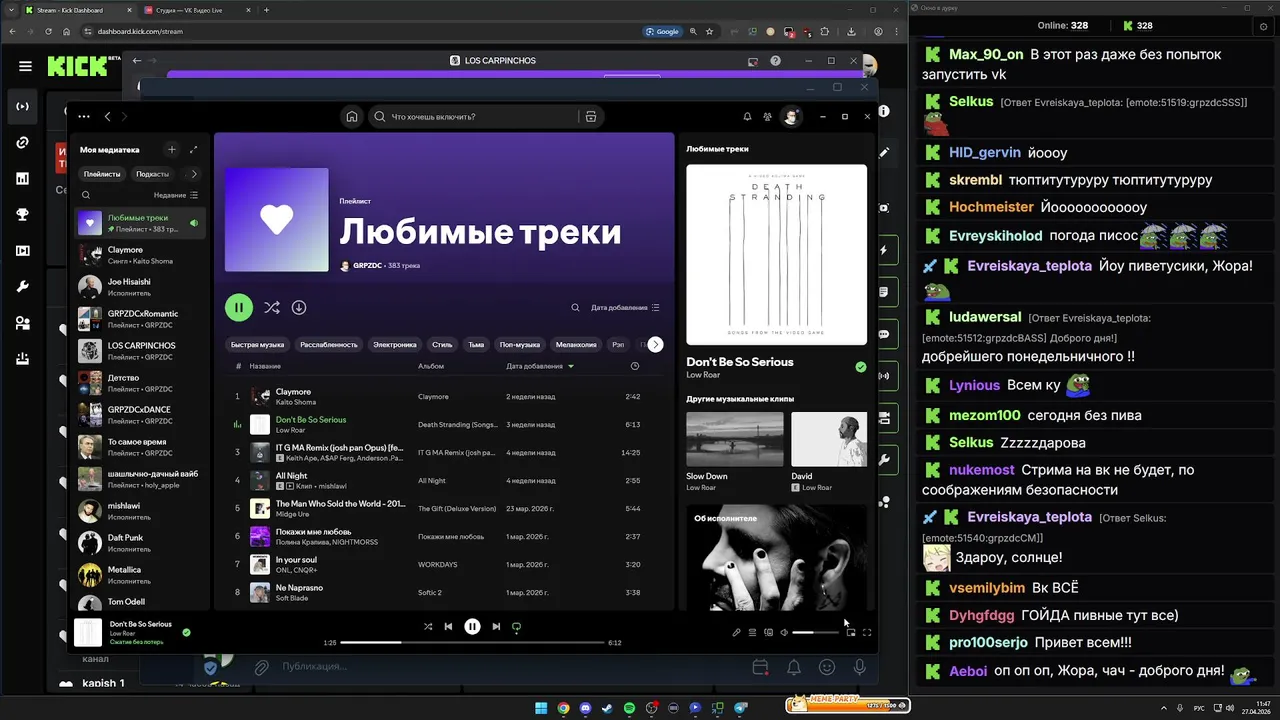This screenshot has height=720, width=1280.
Task: Open Low Roar link in right panel
Action: [x=703, y=375]
